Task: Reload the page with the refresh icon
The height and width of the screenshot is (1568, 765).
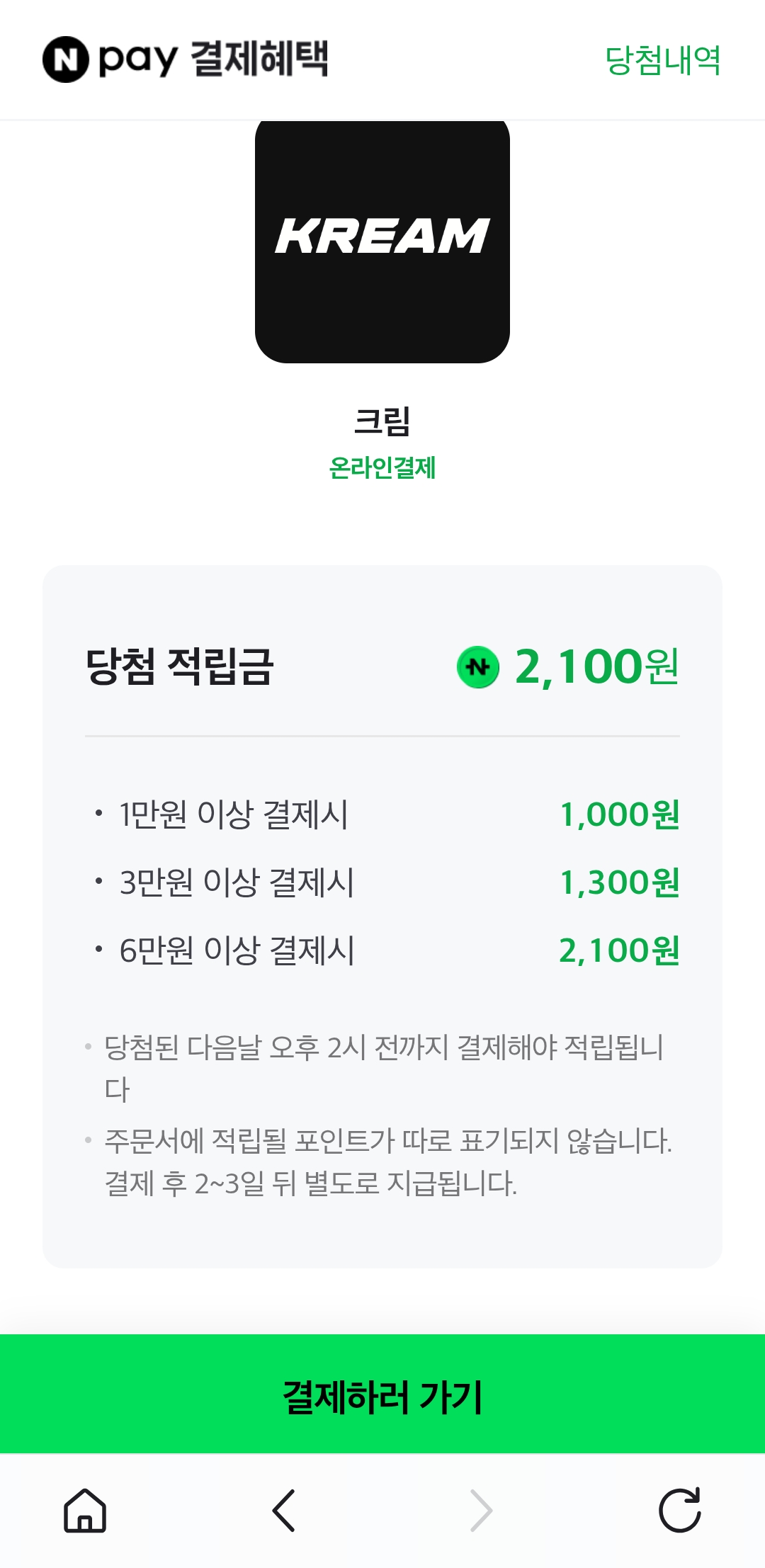Action: tap(680, 1510)
